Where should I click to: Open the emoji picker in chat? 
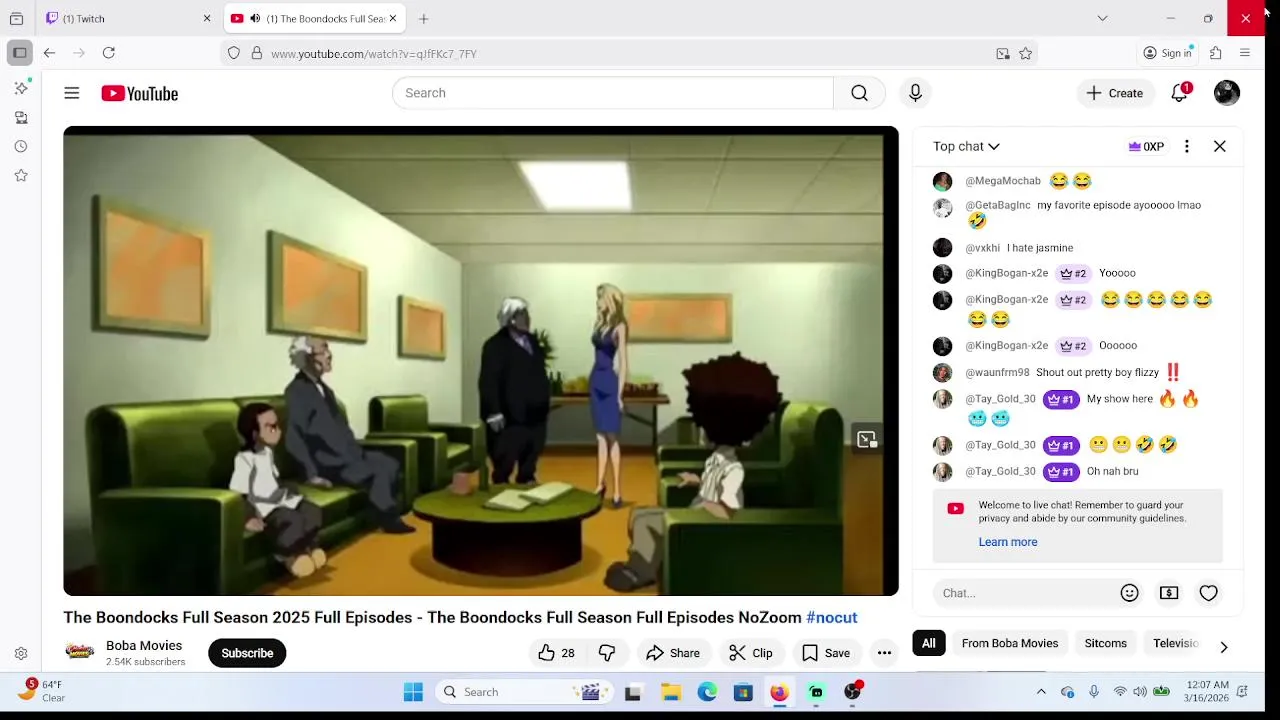click(x=1129, y=593)
